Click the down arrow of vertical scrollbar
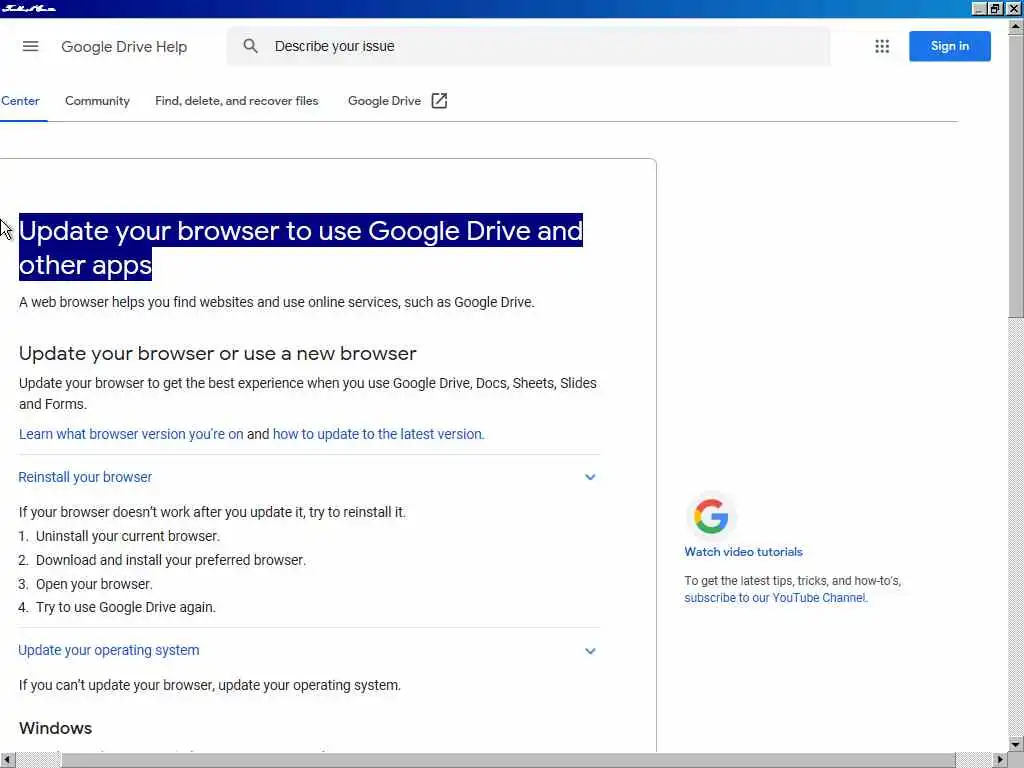Screen dimensions: 1024x768 point(1016,744)
